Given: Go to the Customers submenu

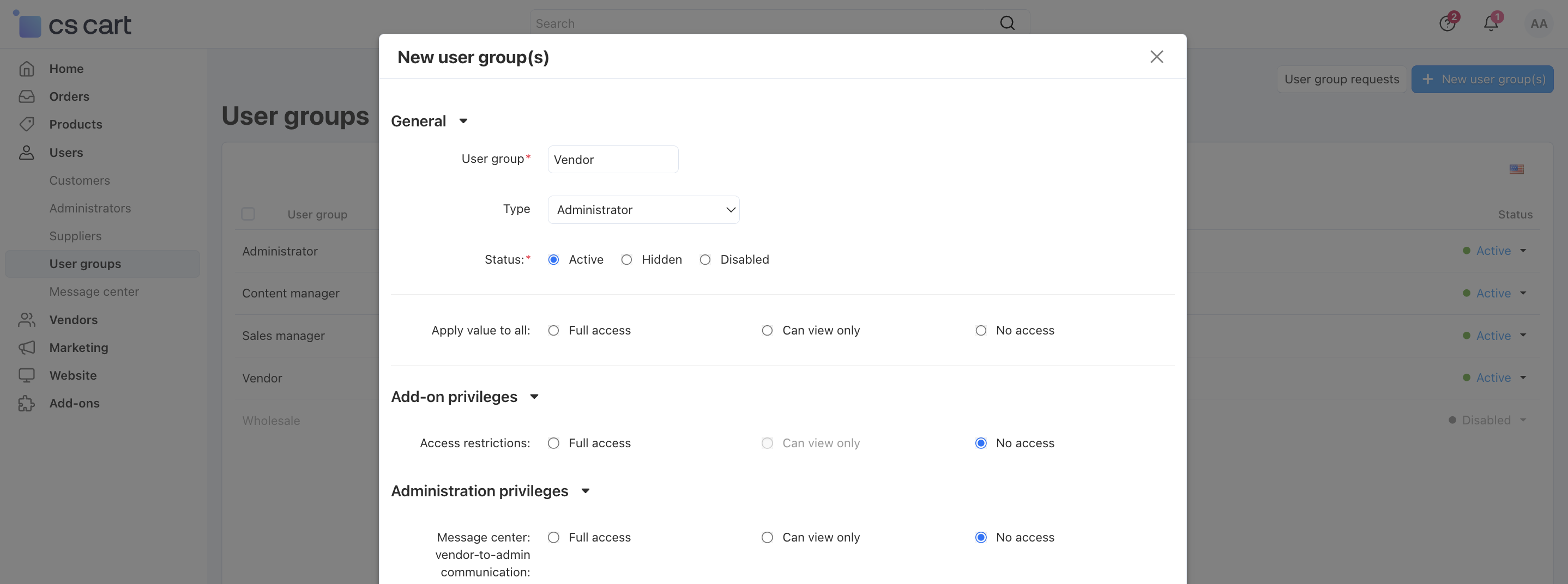Looking at the screenshot, I should pyautogui.click(x=80, y=181).
